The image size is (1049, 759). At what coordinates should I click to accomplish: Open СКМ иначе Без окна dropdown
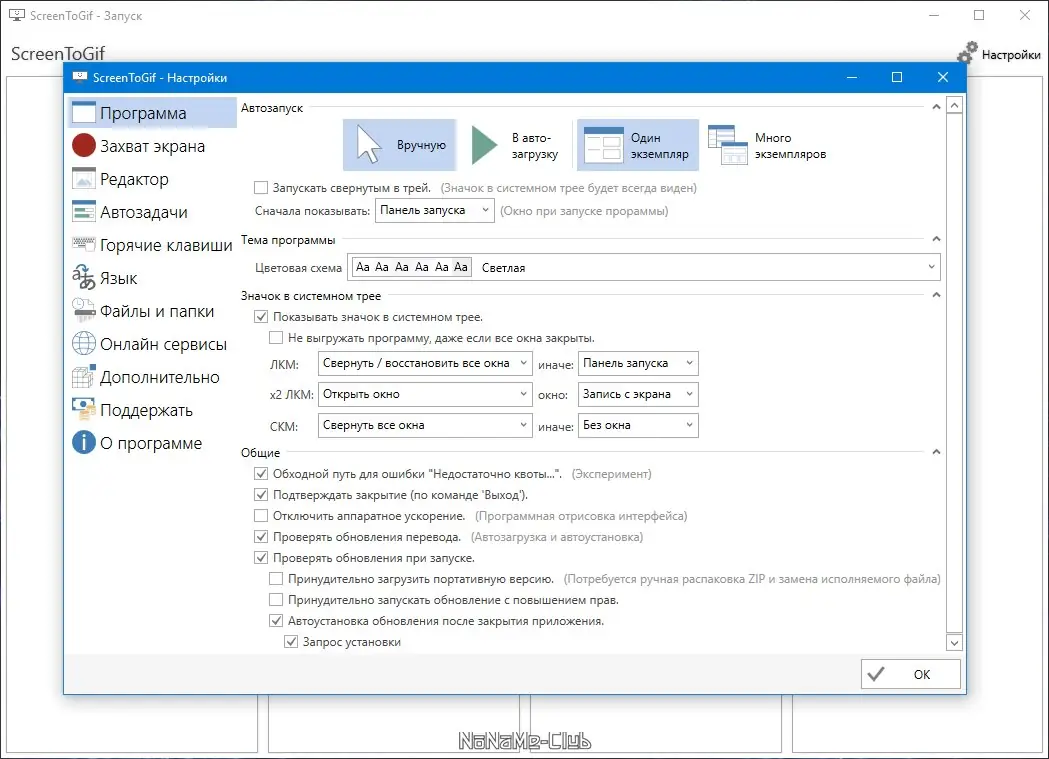tap(638, 425)
